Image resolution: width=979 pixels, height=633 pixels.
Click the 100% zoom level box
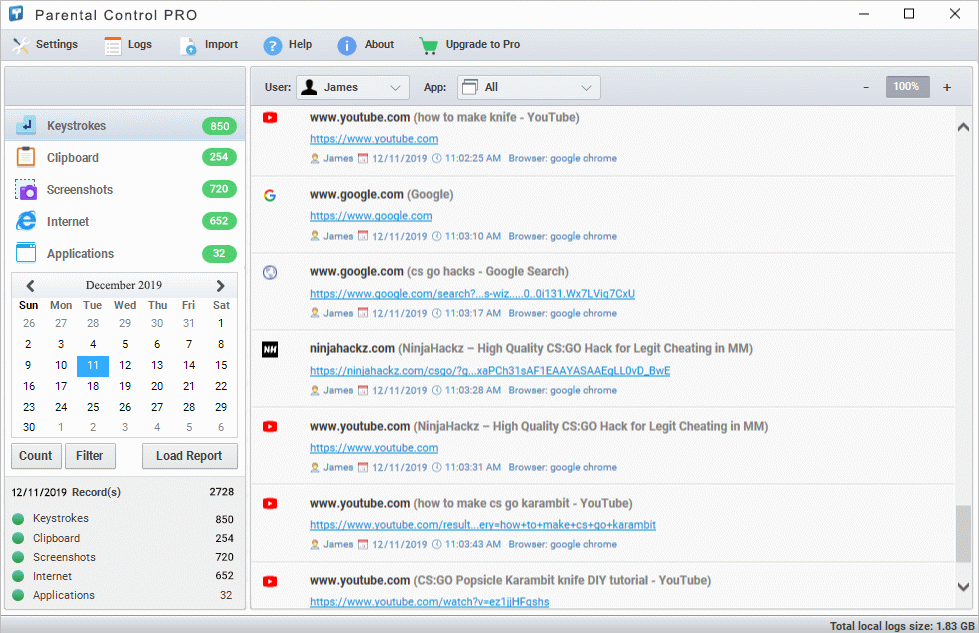pos(907,87)
